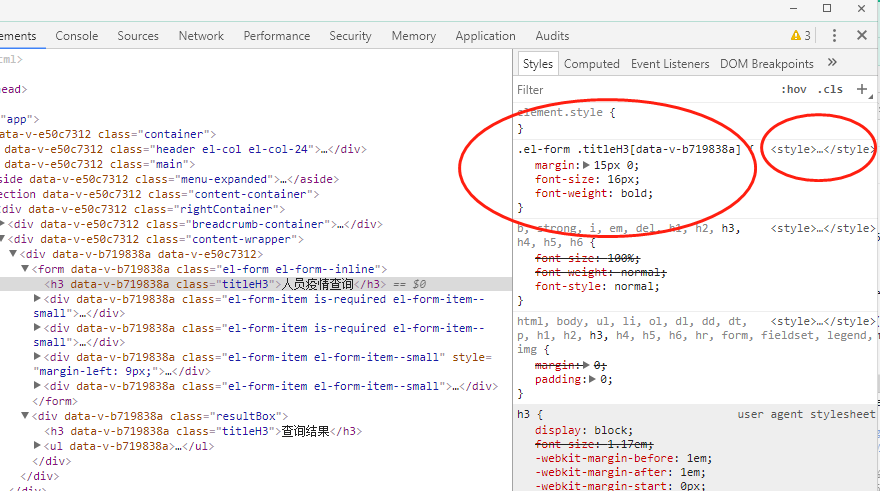Click the Filter styles input
This screenshot has height=491, width=880.
[645, 90]
